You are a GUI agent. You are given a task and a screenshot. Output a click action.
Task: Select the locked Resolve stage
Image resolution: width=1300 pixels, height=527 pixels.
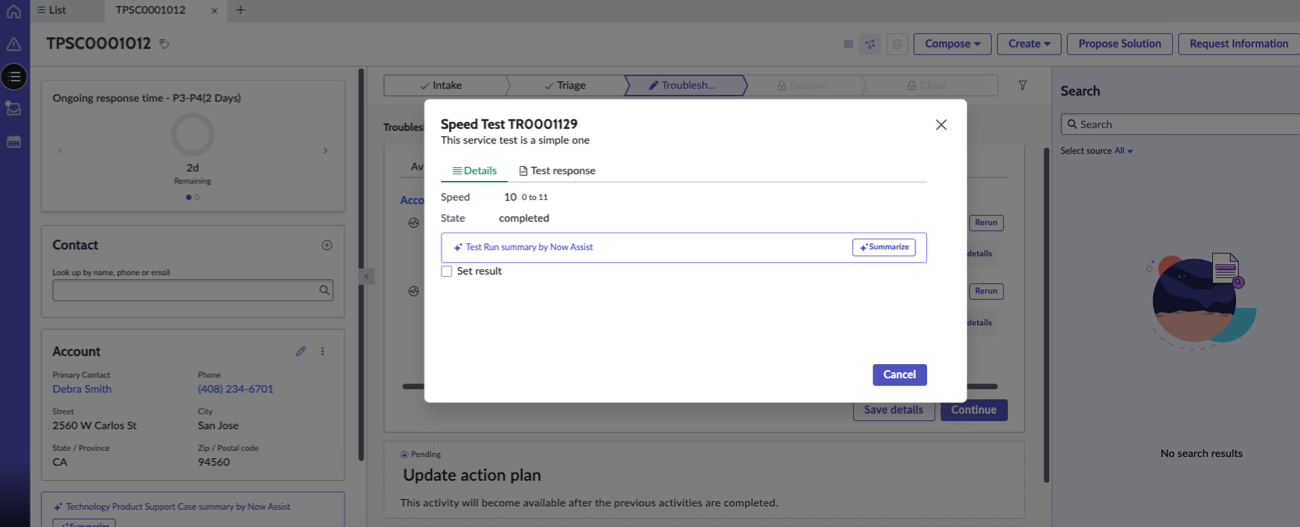pyautogui.click(x=802, y=85)
